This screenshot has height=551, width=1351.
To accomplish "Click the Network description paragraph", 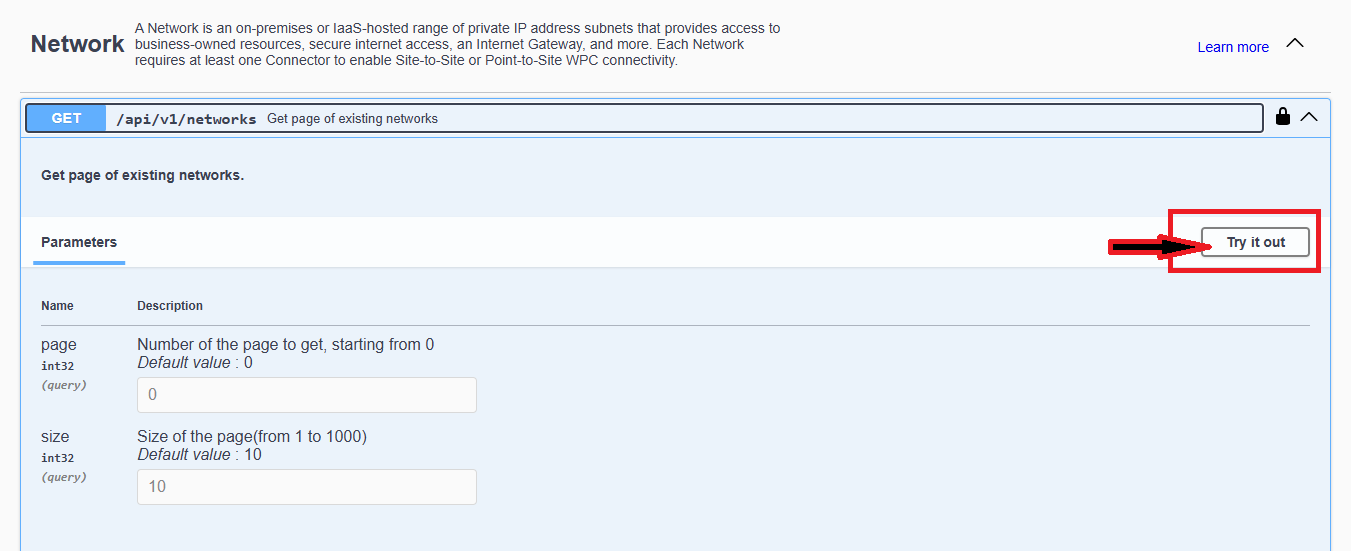I will [x=458, y=45].
